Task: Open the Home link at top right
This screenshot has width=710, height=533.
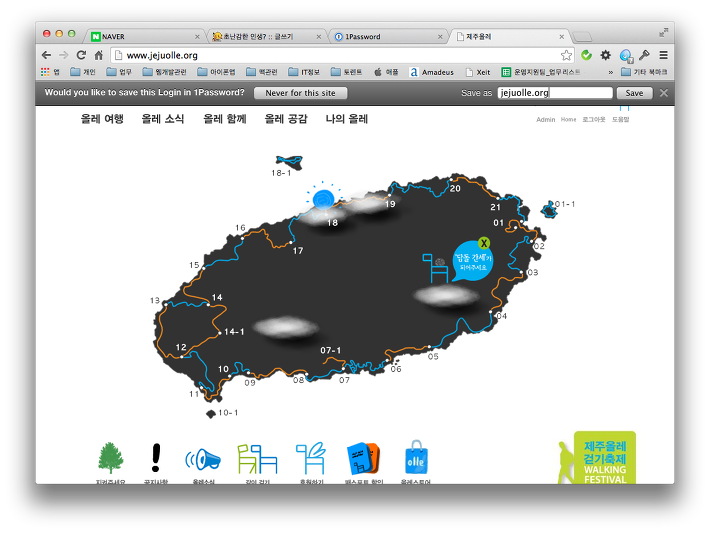Action: (568, 120)
